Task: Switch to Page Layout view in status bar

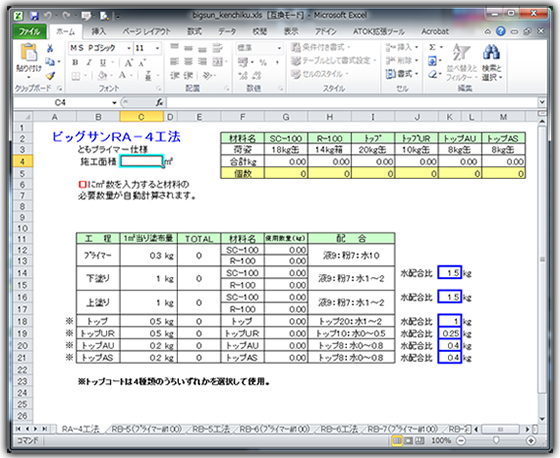Action: pyautogui.click(x=408, y=440)
